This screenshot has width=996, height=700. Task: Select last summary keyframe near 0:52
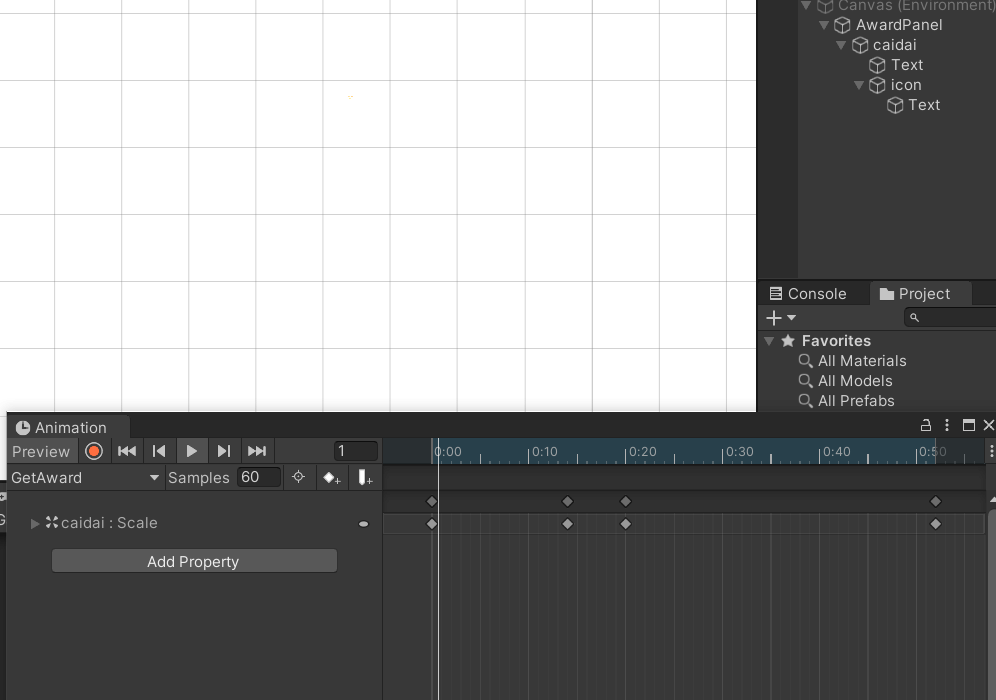click(936, 502)
